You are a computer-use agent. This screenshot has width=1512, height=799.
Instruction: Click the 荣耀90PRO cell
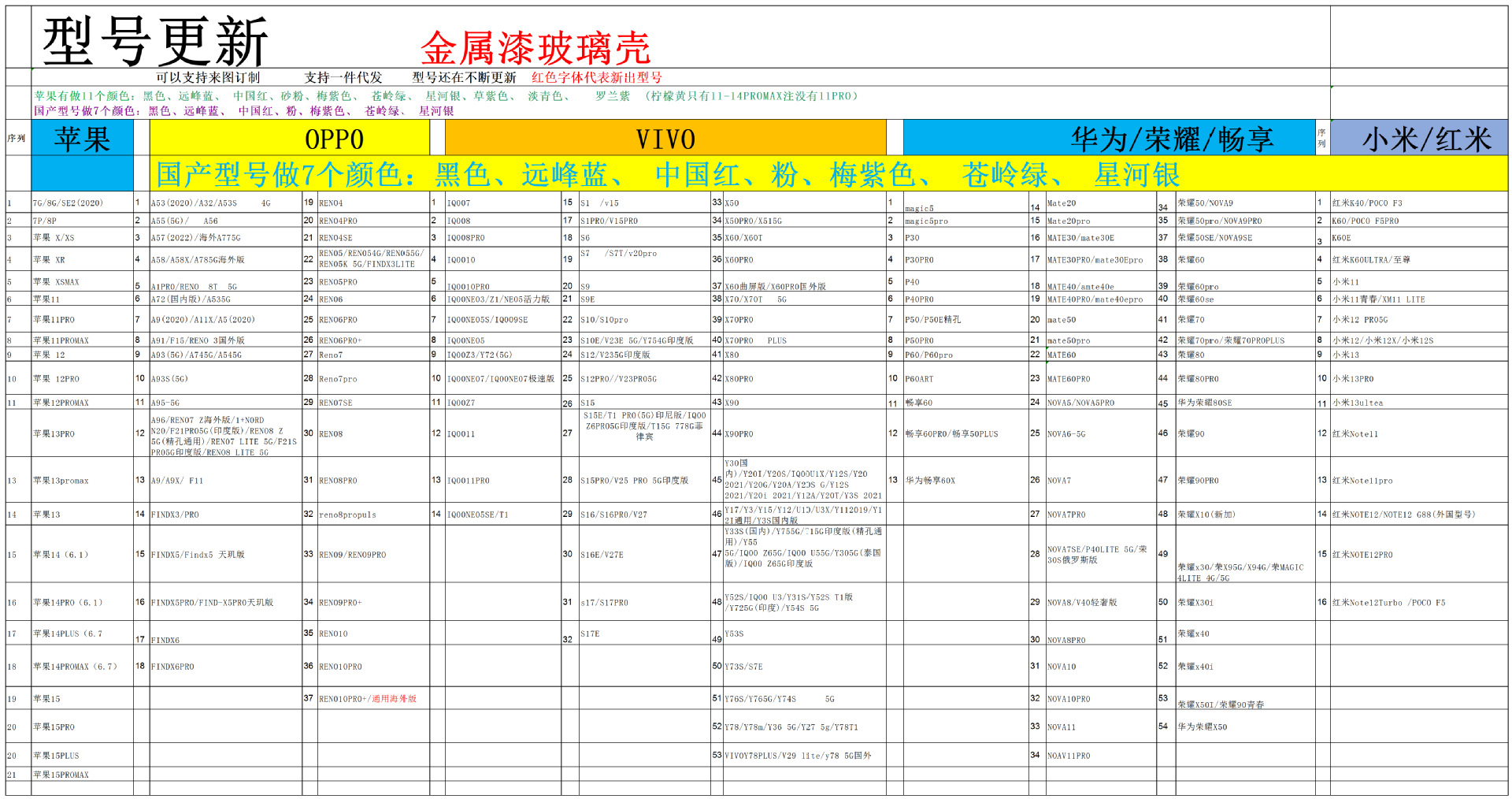click(1245, 480)
